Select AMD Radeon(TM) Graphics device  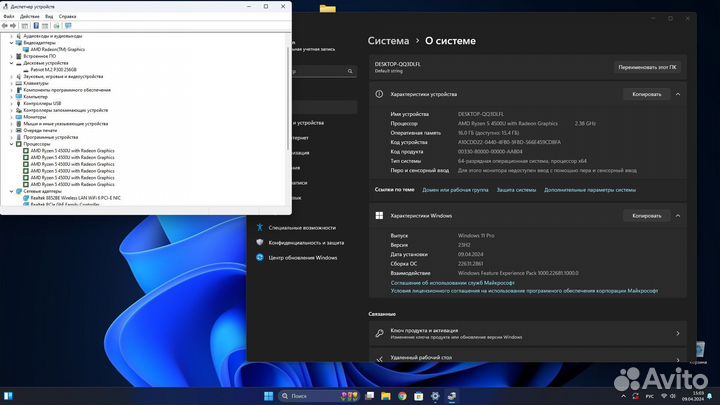point(57,49)
